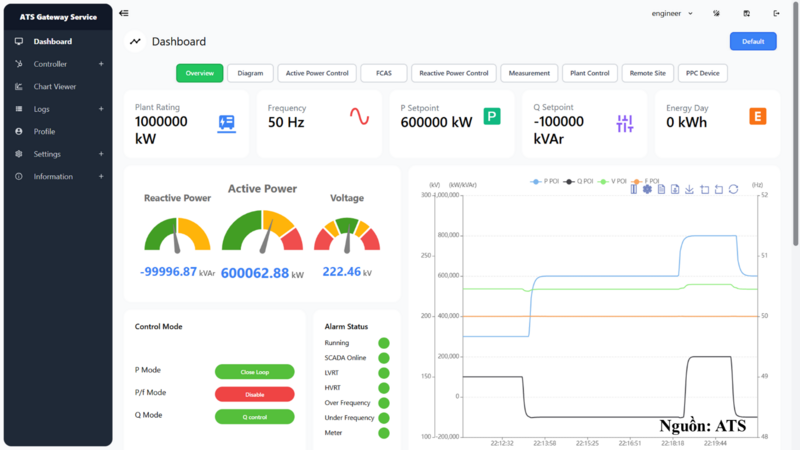The width and height of the screenshot is (800, 450).
Task: Click the red sine wave Frequency icon
Action: pos(359,116)
